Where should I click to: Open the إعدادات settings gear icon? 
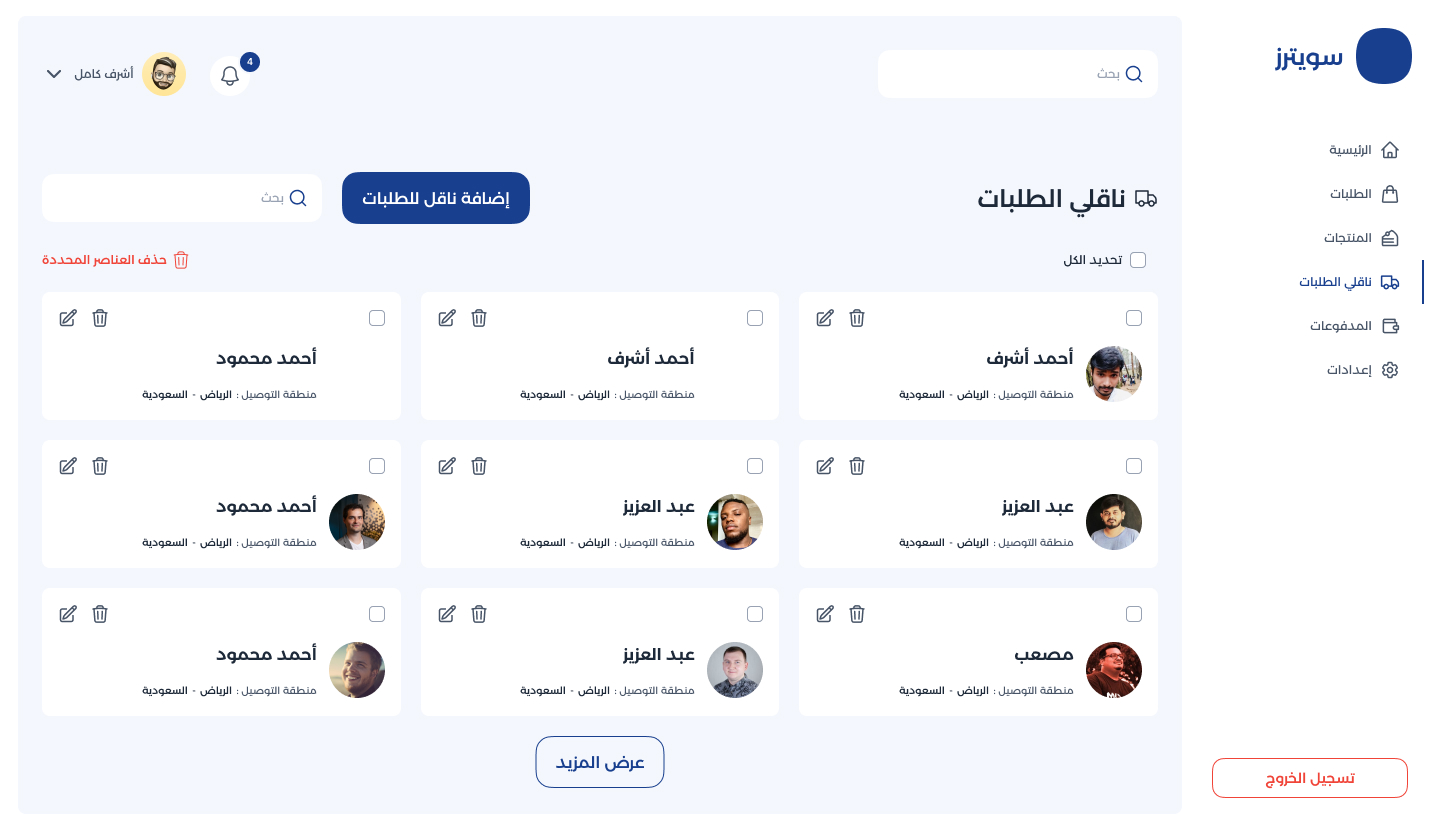coord(1390,369)
